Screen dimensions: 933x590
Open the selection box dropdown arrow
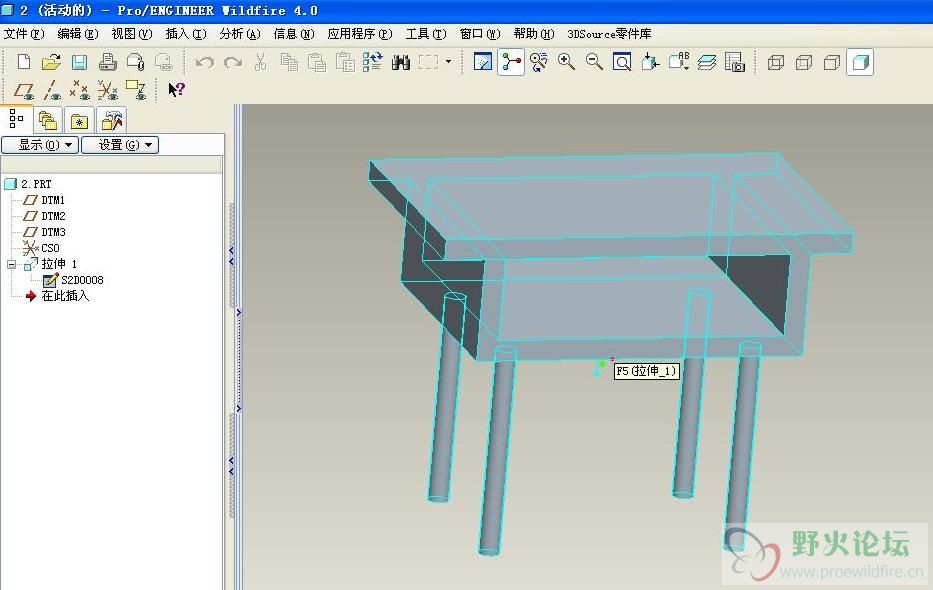tap(448, 62)
